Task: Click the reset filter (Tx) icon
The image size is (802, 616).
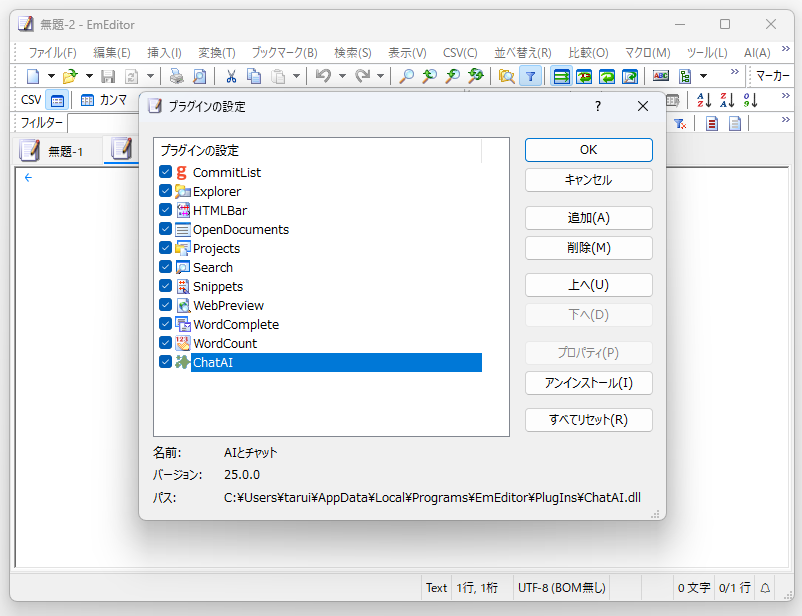Action: 679,122
